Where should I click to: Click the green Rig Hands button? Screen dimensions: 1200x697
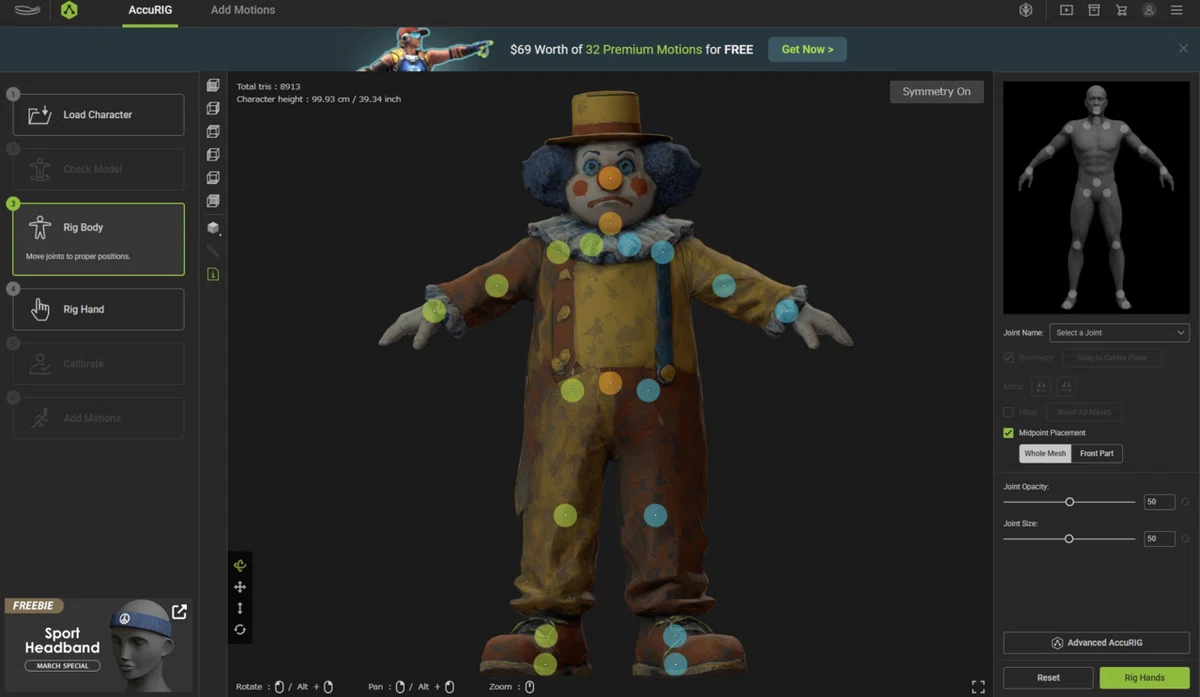(1144, 677)
